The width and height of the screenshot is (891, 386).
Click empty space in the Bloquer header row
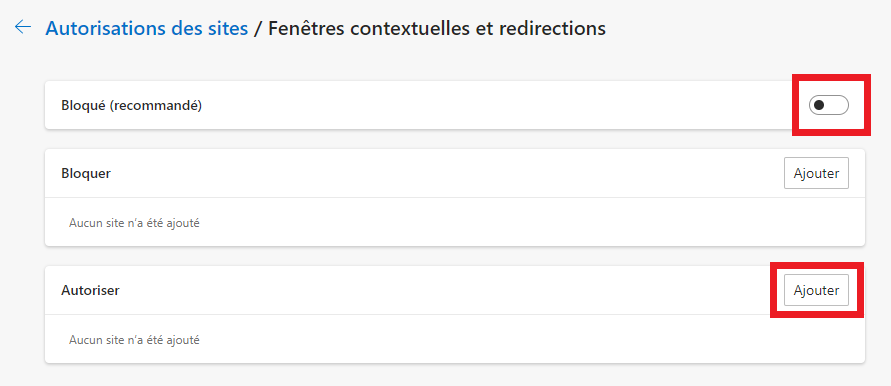[x=443, y=173]
